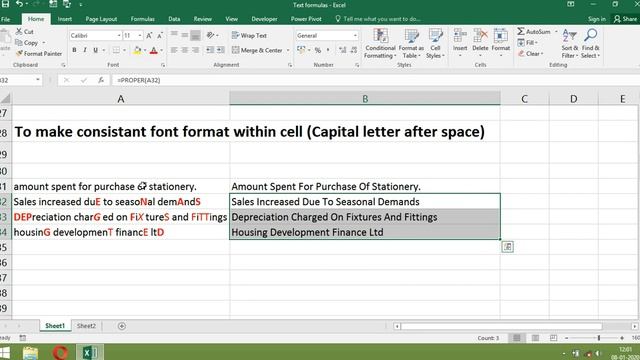The image size is (640, 360).
Task: Click the AutoSum sigma button
Action: coord(534,31)
